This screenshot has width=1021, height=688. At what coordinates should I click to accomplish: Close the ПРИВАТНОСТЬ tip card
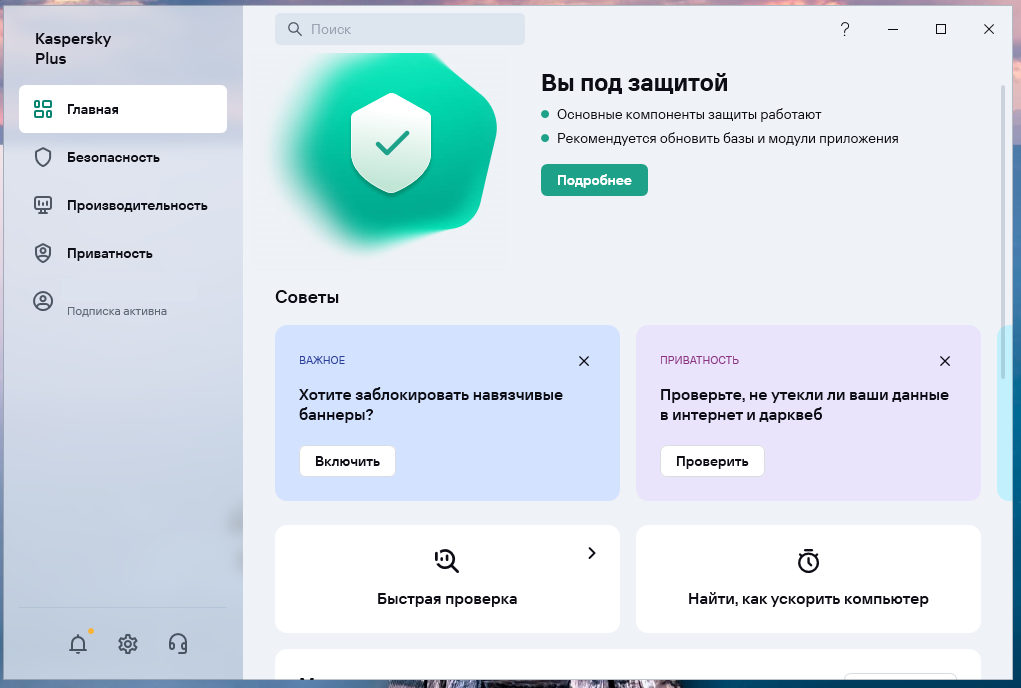(x=945, y=361)
